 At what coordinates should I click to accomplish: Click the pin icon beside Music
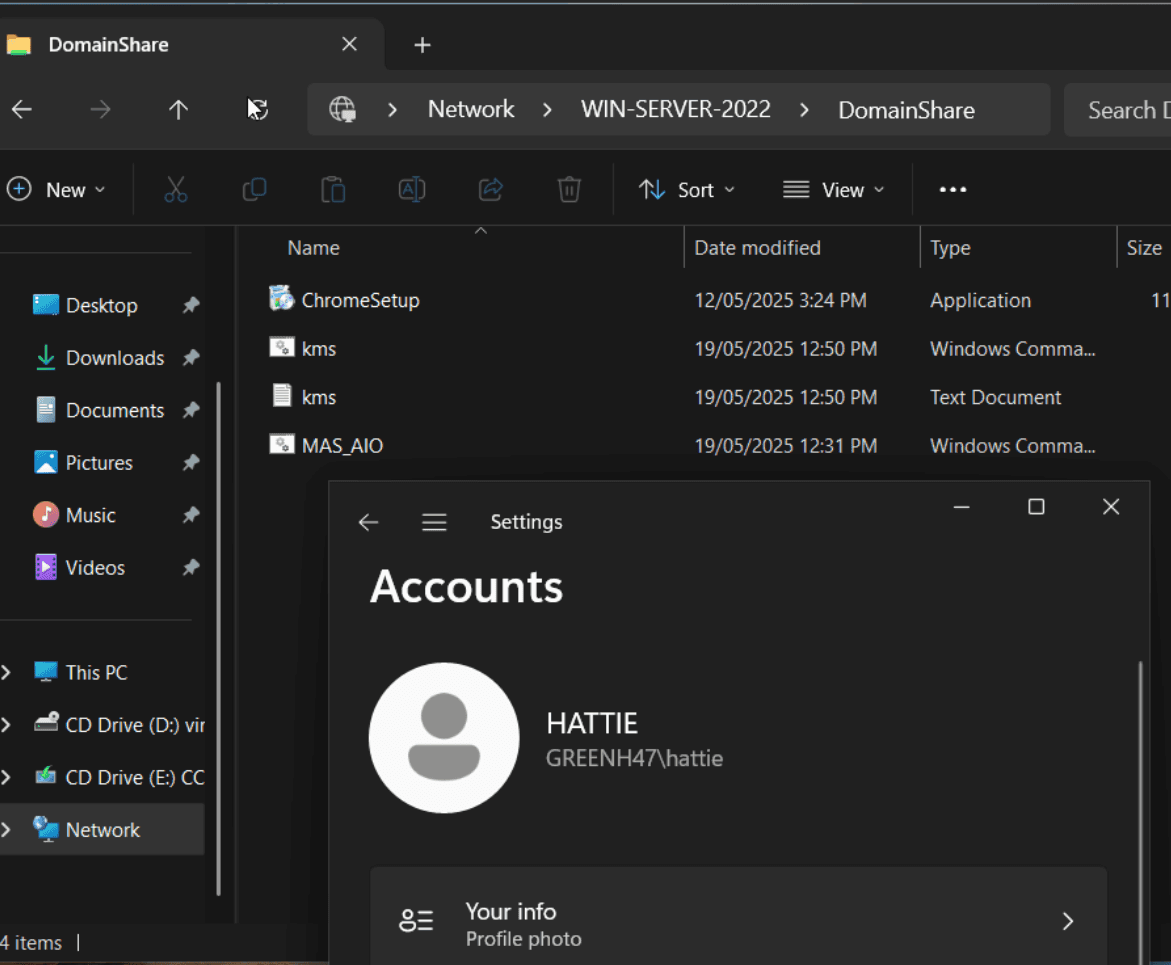click(191, 515)
